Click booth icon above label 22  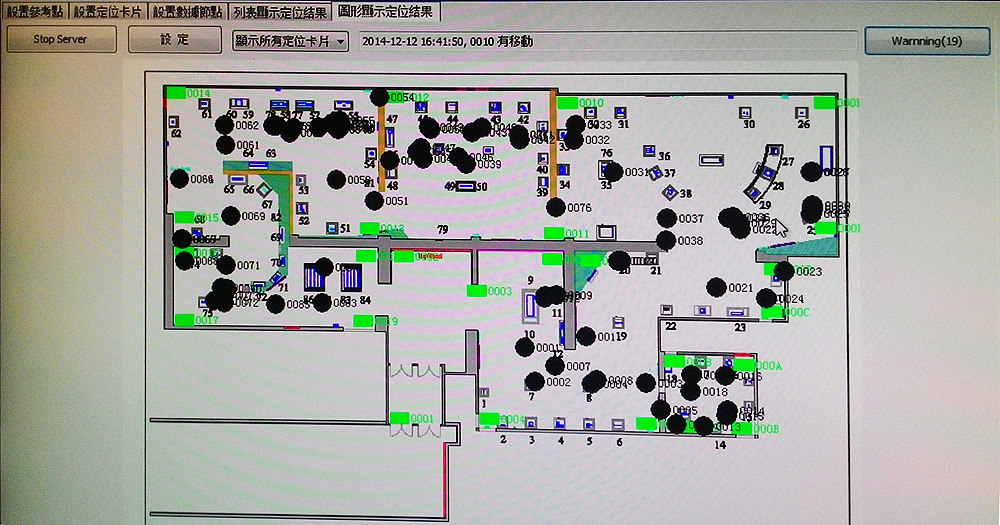pos(666,309)
